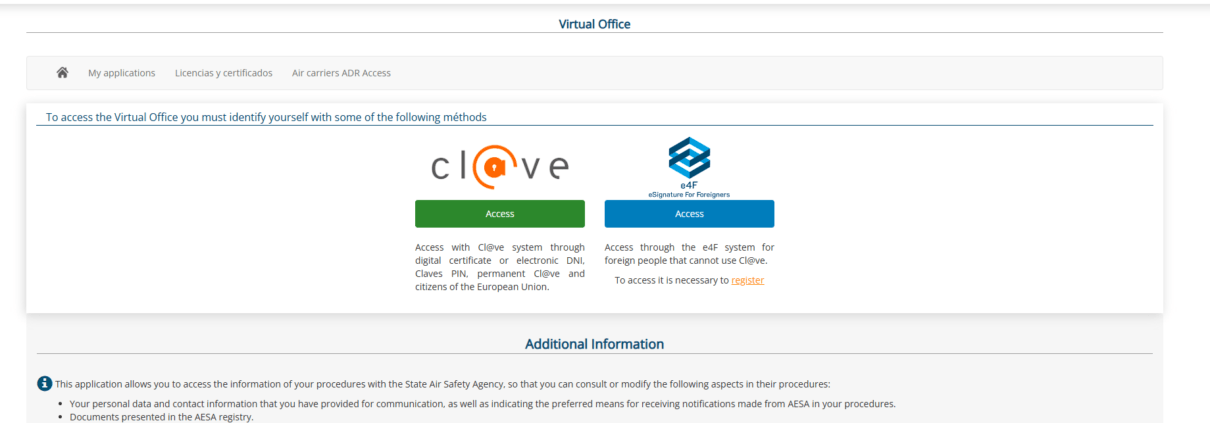Follow the orange register link
Screen dimensions: 1210x423
(747, 280)
